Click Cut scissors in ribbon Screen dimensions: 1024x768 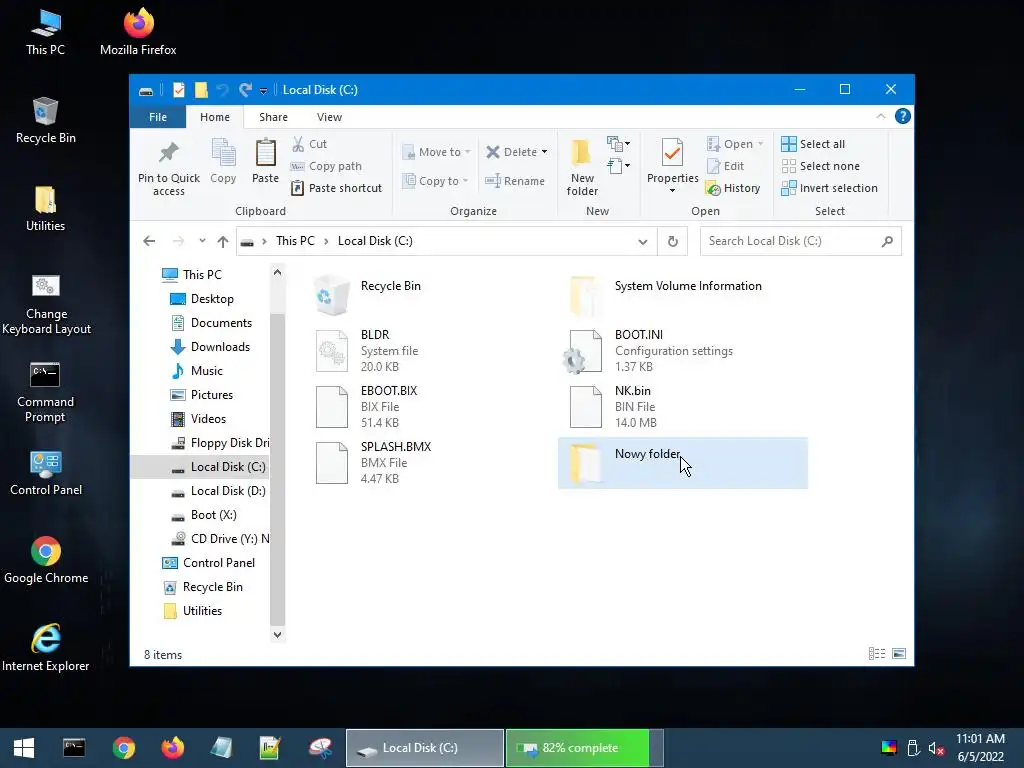pos(310,144)
